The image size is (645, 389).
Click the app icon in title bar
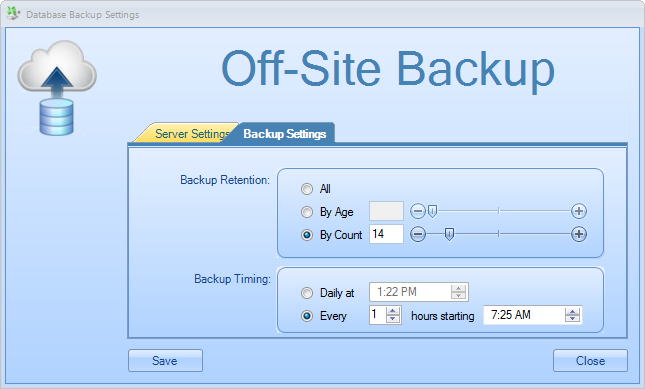13,13
